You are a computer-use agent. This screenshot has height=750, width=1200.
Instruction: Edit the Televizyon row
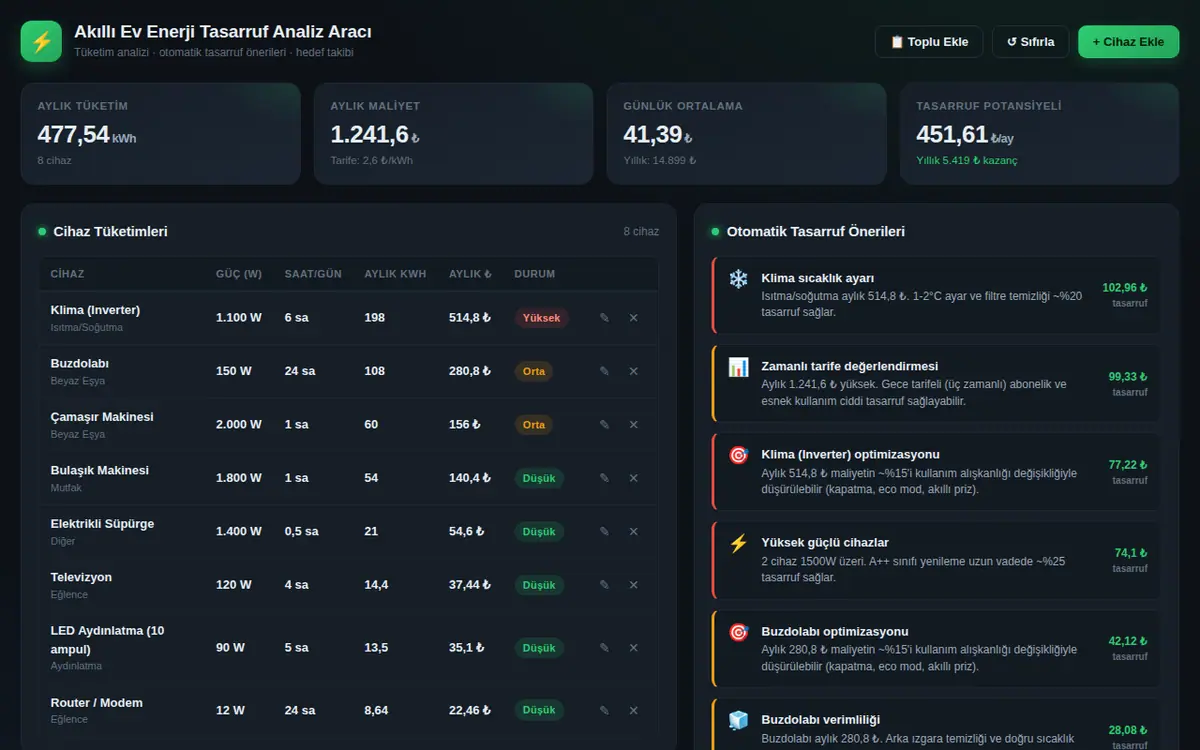click(604, 585)
